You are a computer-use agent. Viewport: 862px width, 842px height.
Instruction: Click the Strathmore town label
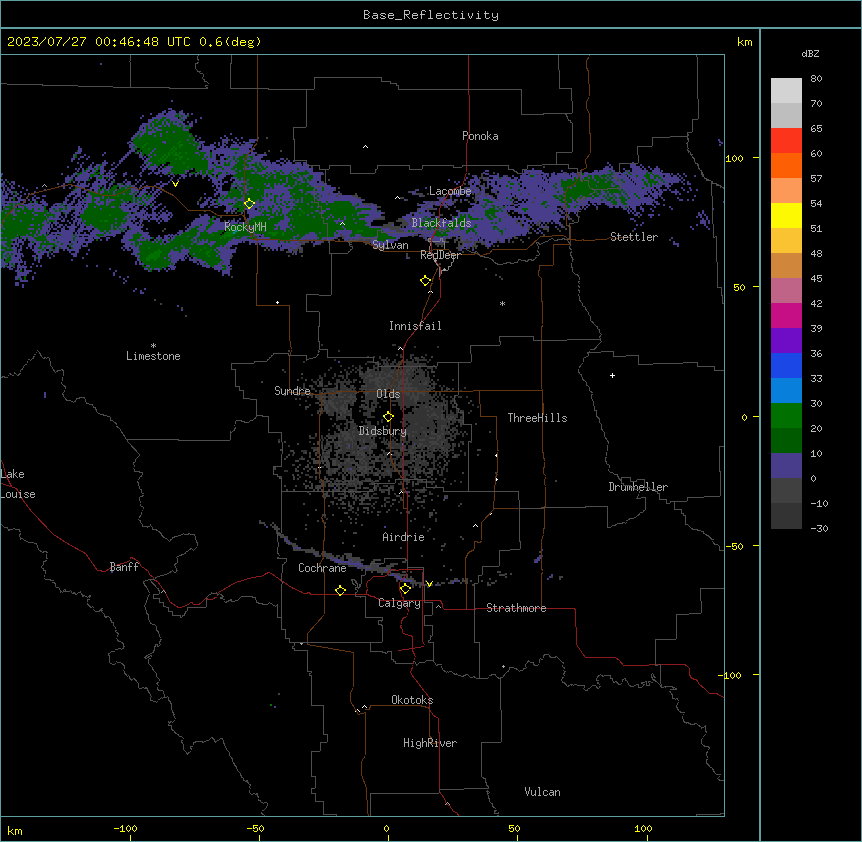click(516, 608)
